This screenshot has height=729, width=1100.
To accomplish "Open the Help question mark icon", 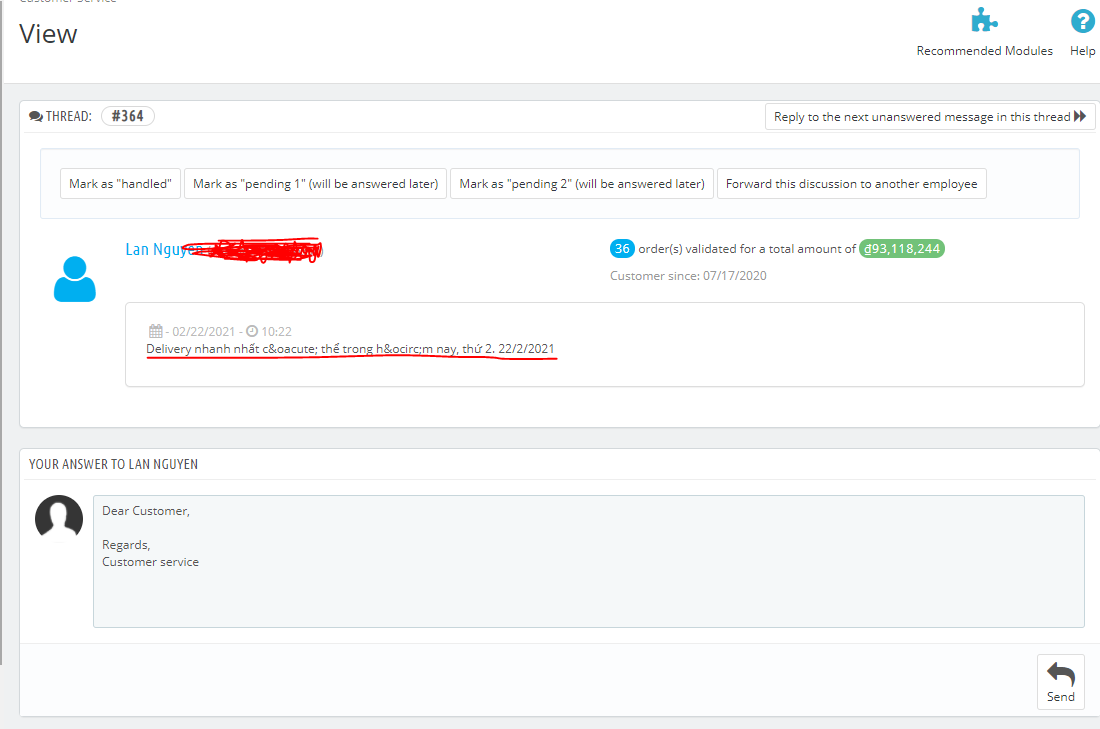I will point(1082,21).
